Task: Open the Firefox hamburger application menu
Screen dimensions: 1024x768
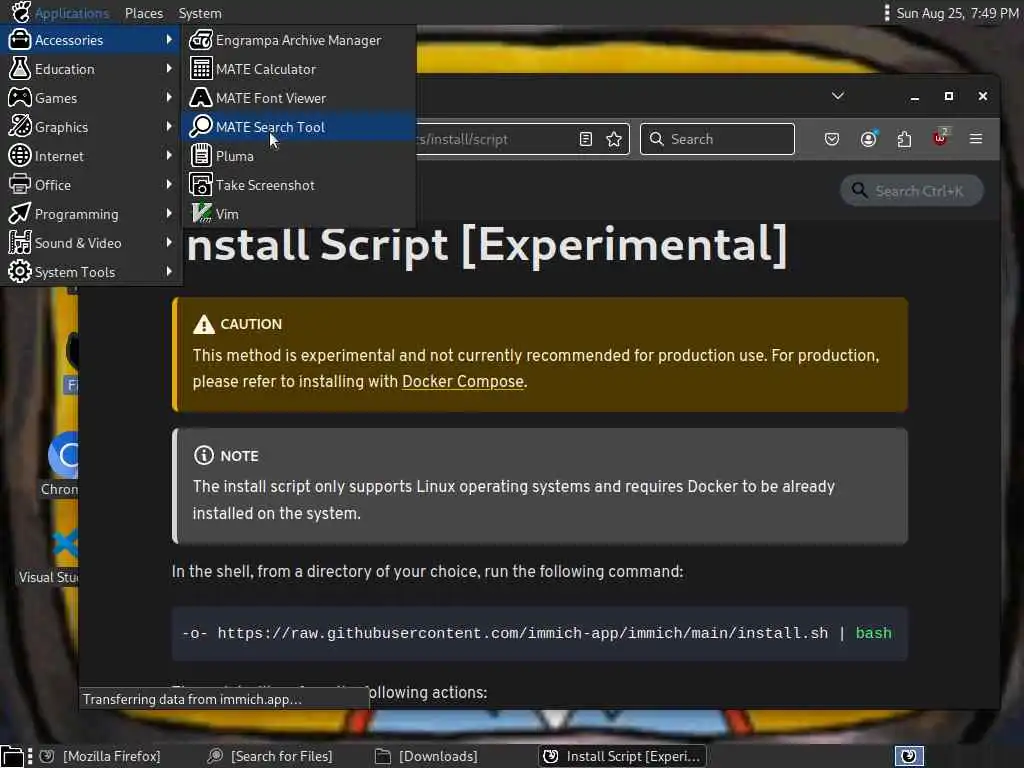Action: (x=976, y=138)
